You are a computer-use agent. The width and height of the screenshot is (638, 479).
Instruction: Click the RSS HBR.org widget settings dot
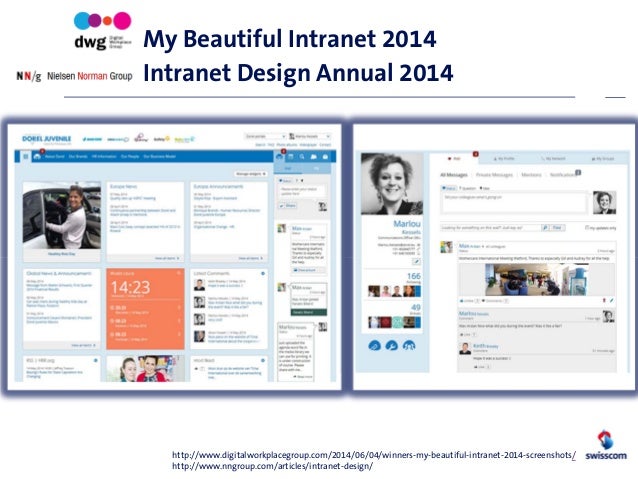(x=96, y=361)
